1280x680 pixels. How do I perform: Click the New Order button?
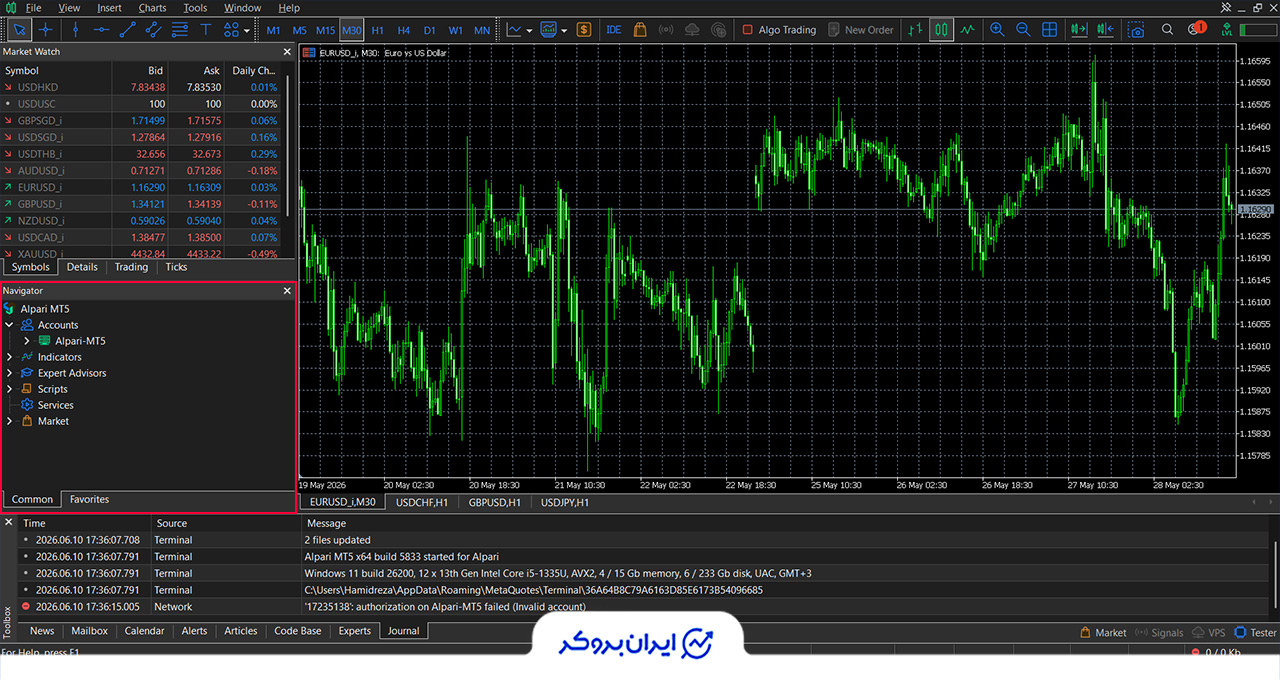pos(860,30)
